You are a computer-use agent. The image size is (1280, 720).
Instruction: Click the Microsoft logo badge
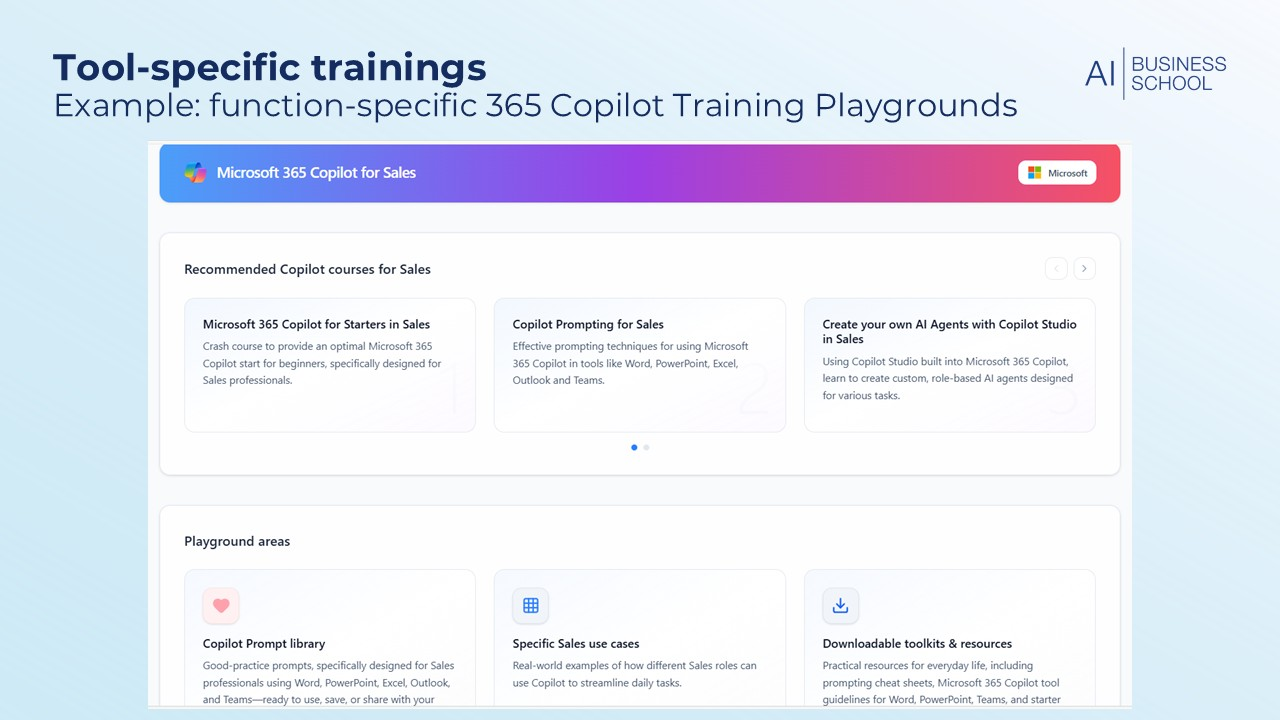coord(1057,173)
